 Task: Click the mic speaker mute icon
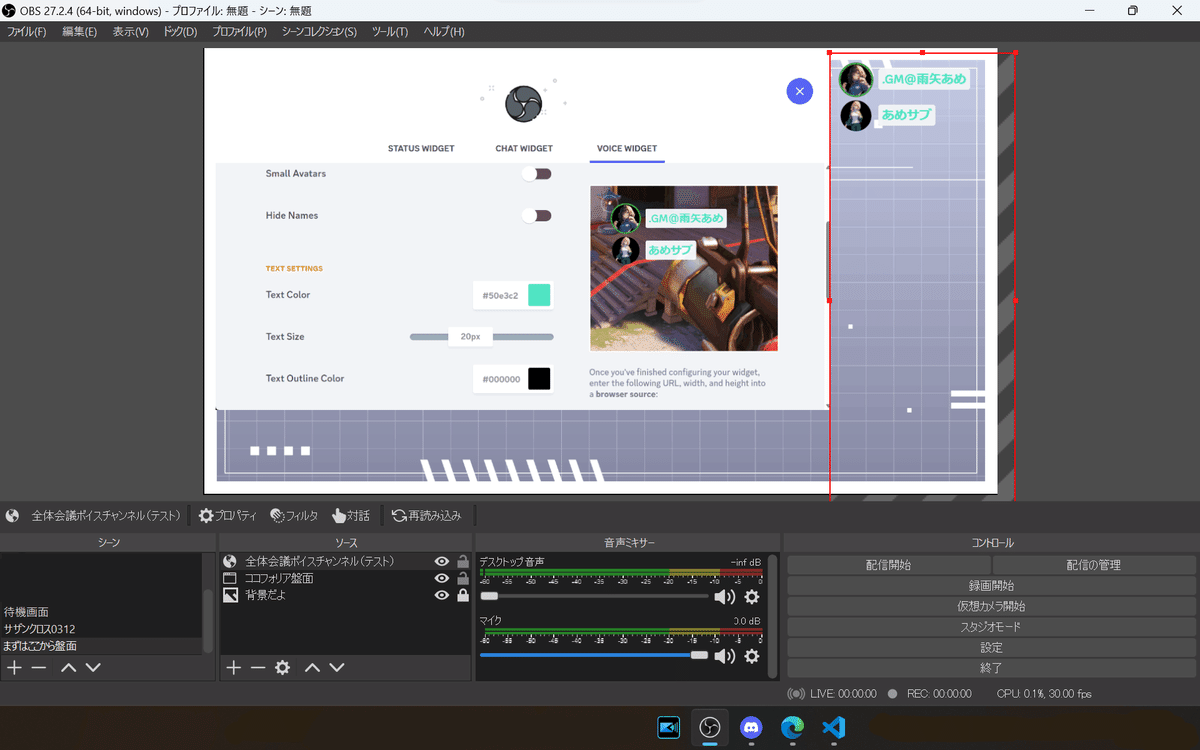pos(724,656)
